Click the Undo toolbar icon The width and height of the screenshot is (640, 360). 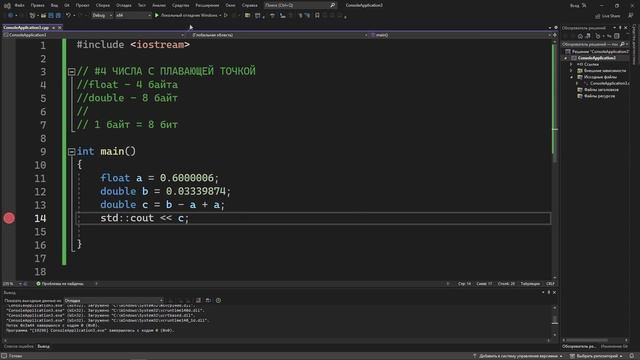click(x=68, y=16)
